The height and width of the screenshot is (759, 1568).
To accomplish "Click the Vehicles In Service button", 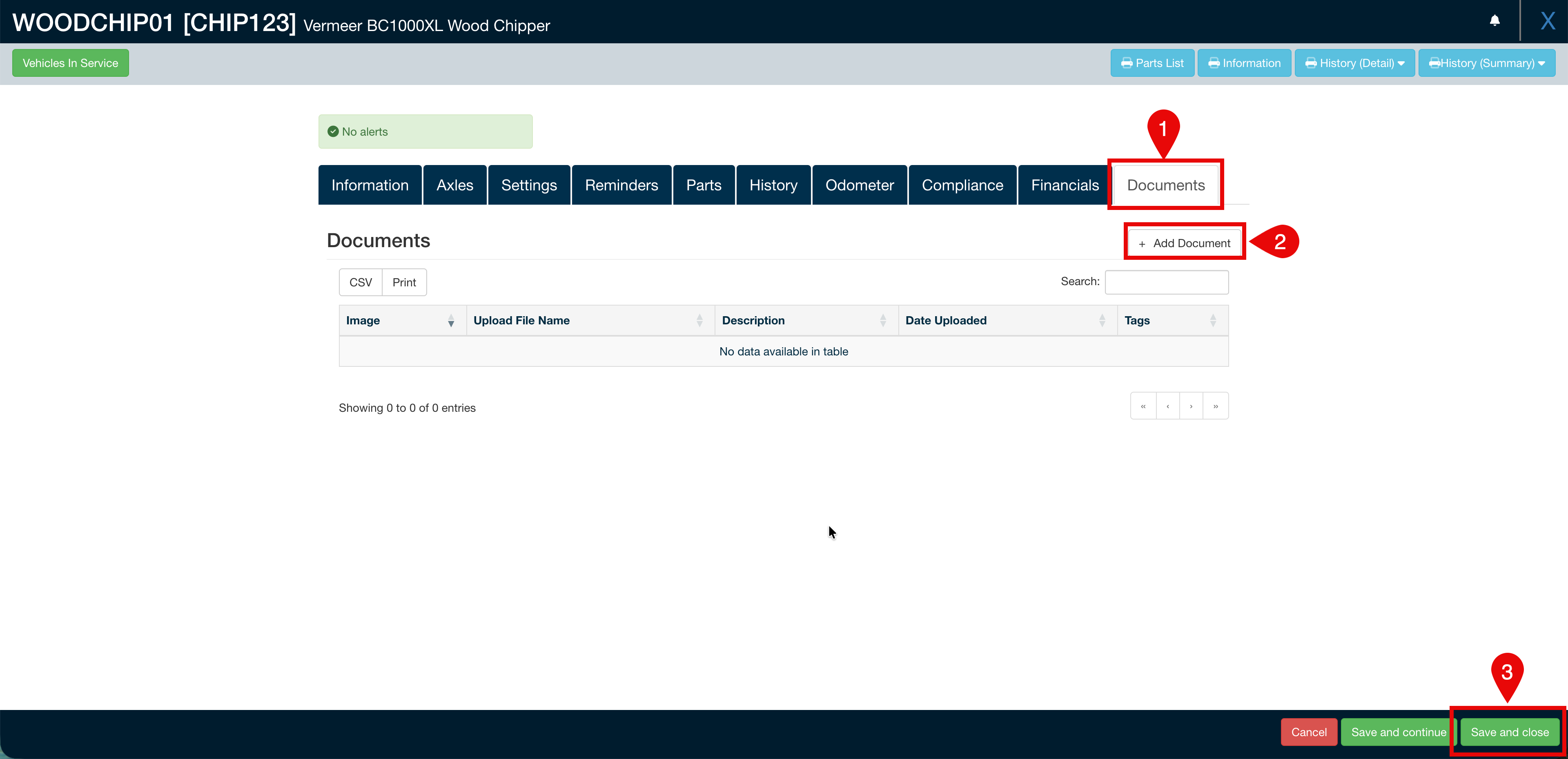I will 71,63.
